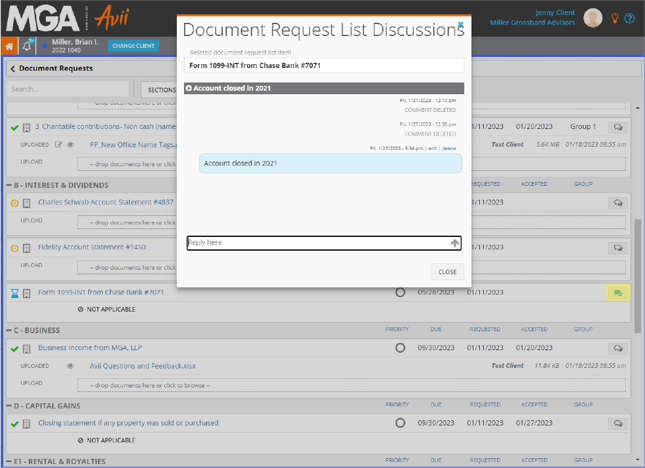Toggle priority circle for Form 1099-INT row

tap(400, 292)
